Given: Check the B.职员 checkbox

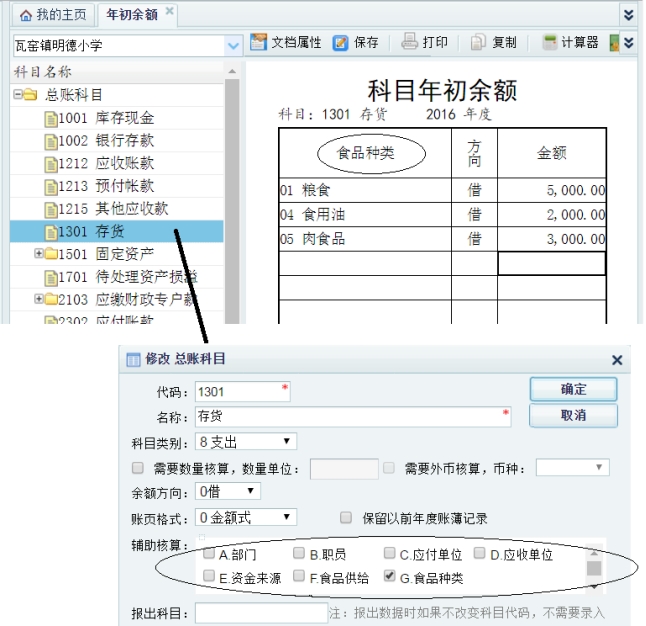Looking at the screenshot, I should pyautogui.click(x=299, y=553).
